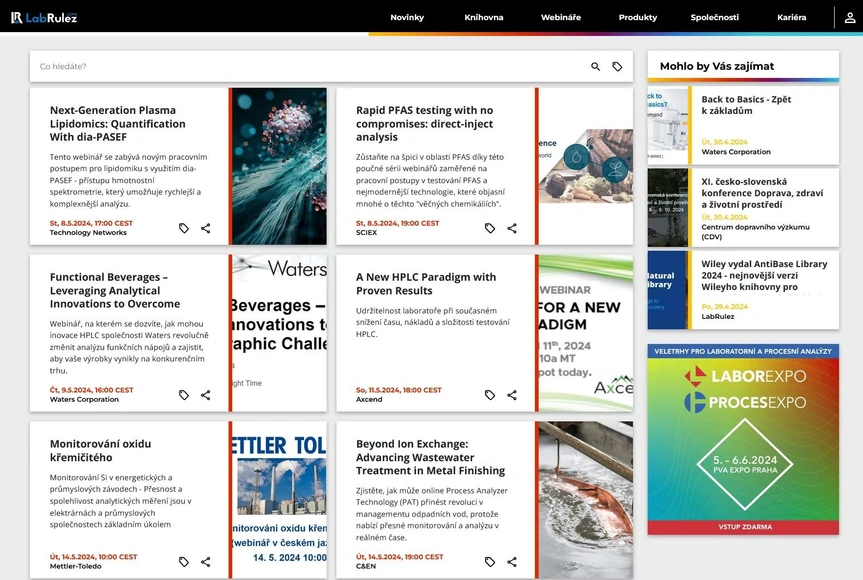This screenshot has width=863, height=580.
Task: Click tag icon on Rapid PFAS testing card
Action: [490, 228]
